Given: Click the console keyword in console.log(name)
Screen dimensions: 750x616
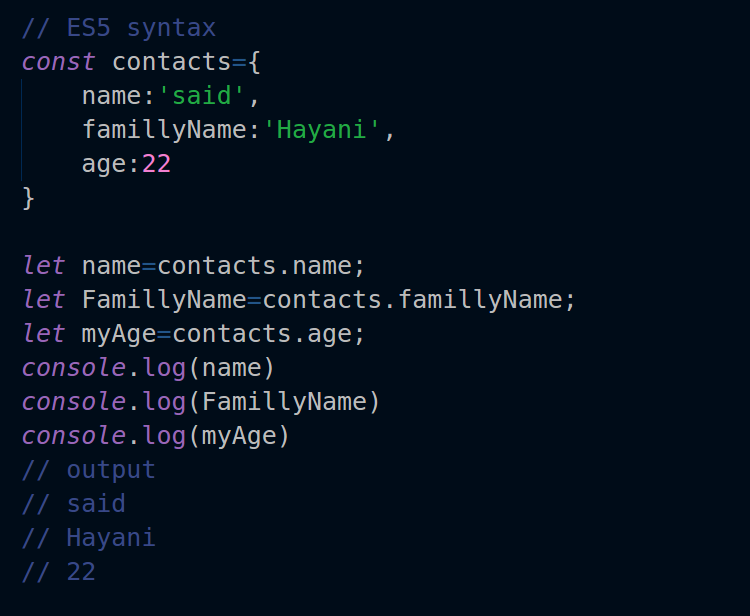Looking at the screenshot, I should pos(73,367).
